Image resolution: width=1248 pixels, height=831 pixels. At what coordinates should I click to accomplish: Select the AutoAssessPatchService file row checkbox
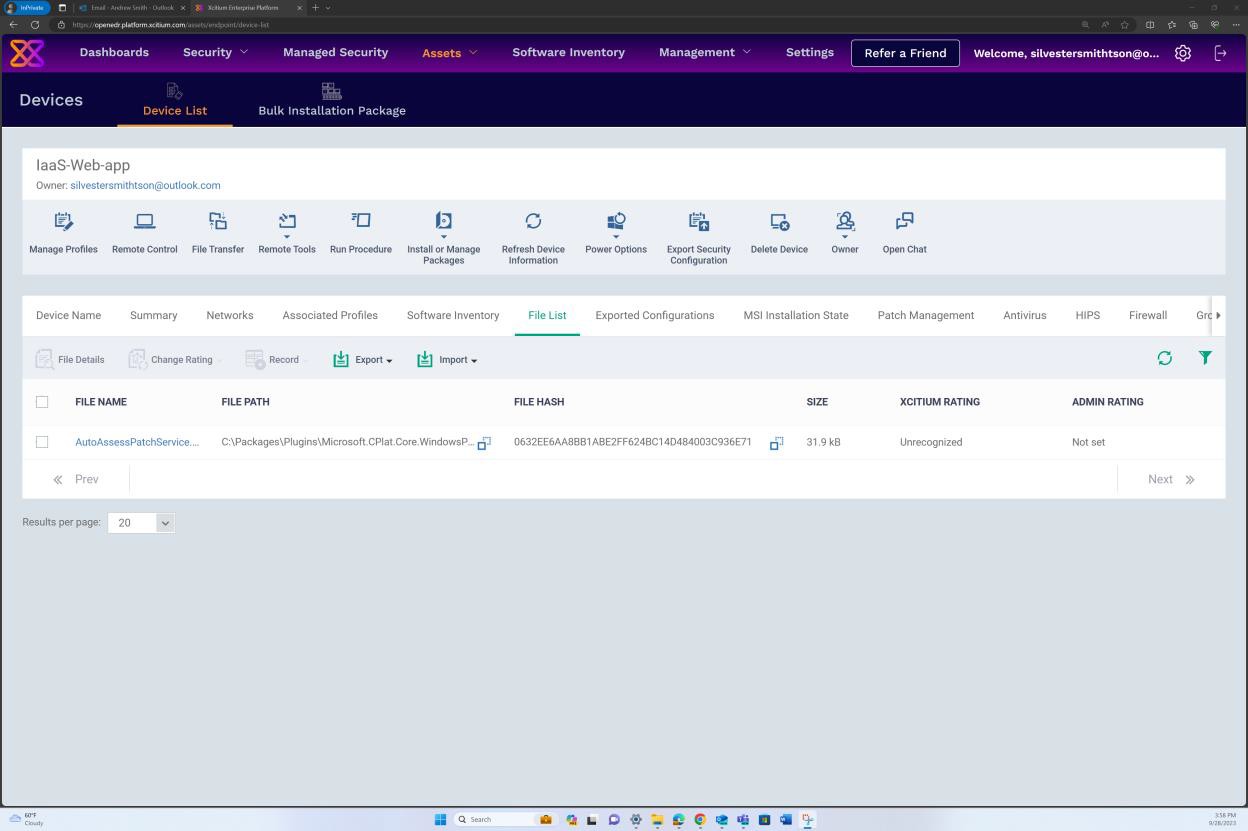(42, 441)
